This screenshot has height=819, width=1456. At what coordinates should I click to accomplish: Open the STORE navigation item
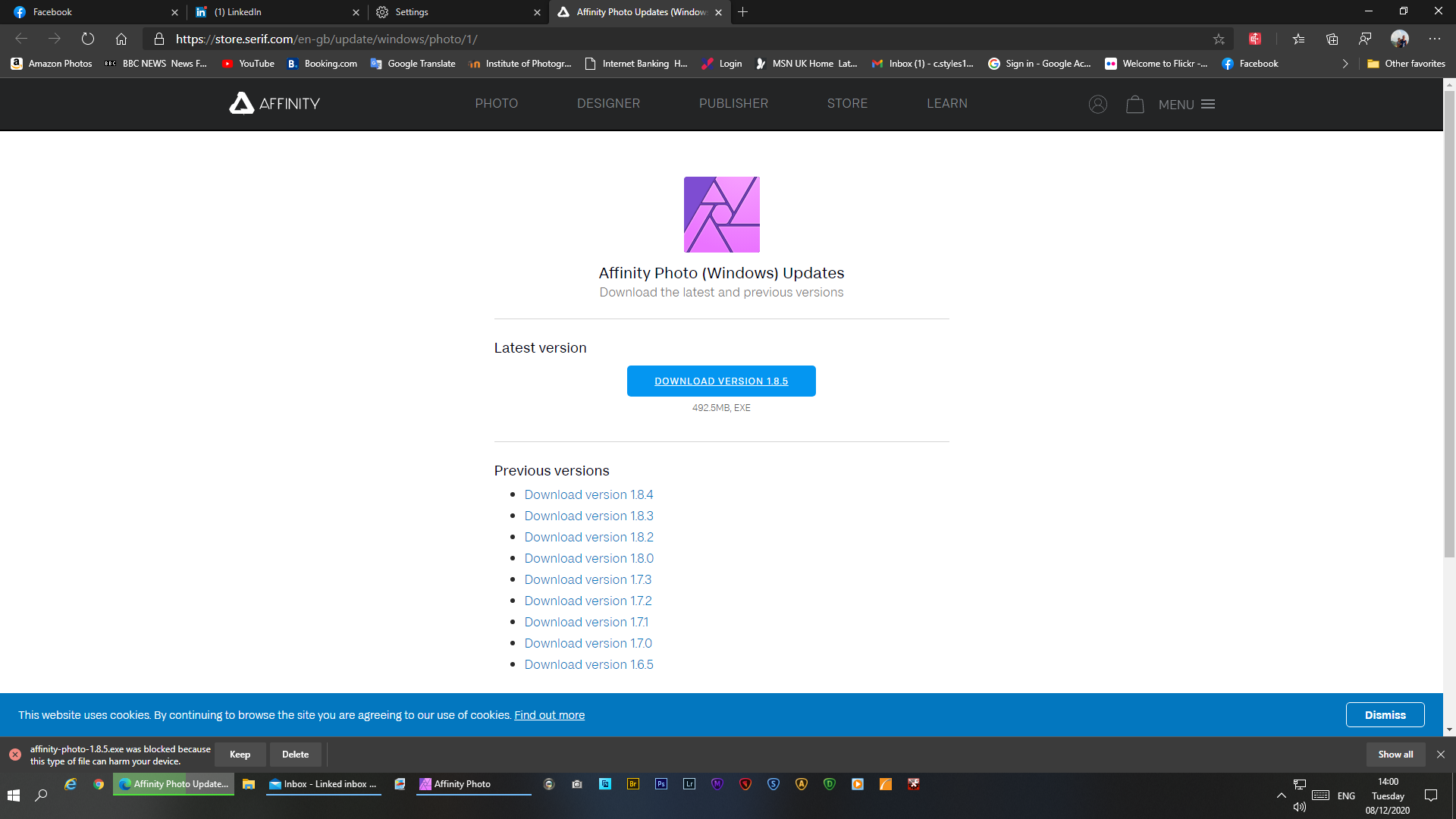(x=847, y=103)
